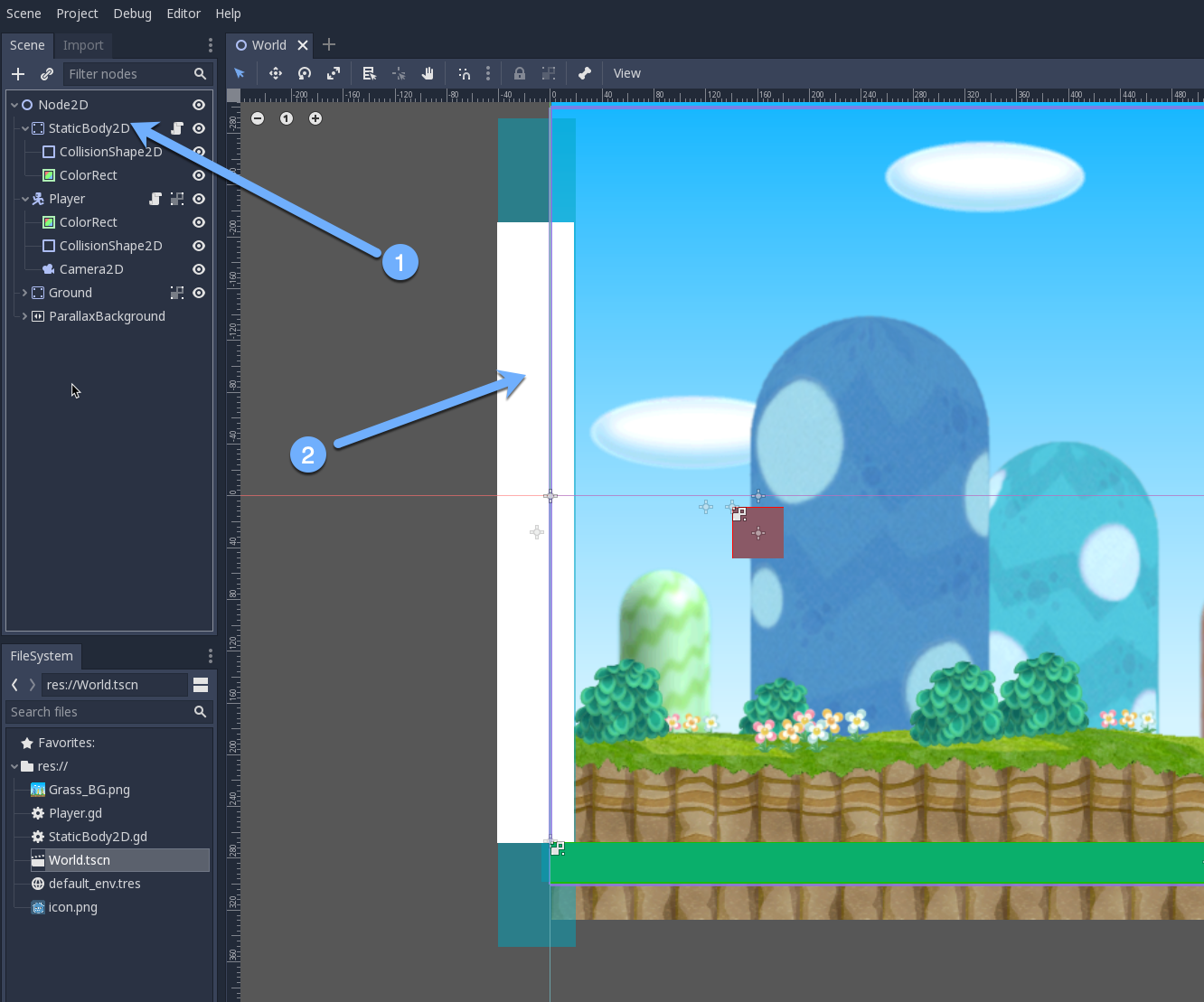Collapse the res:// folder
The width and height of the screenshot is (1204, 1002).
coord(14,766)
